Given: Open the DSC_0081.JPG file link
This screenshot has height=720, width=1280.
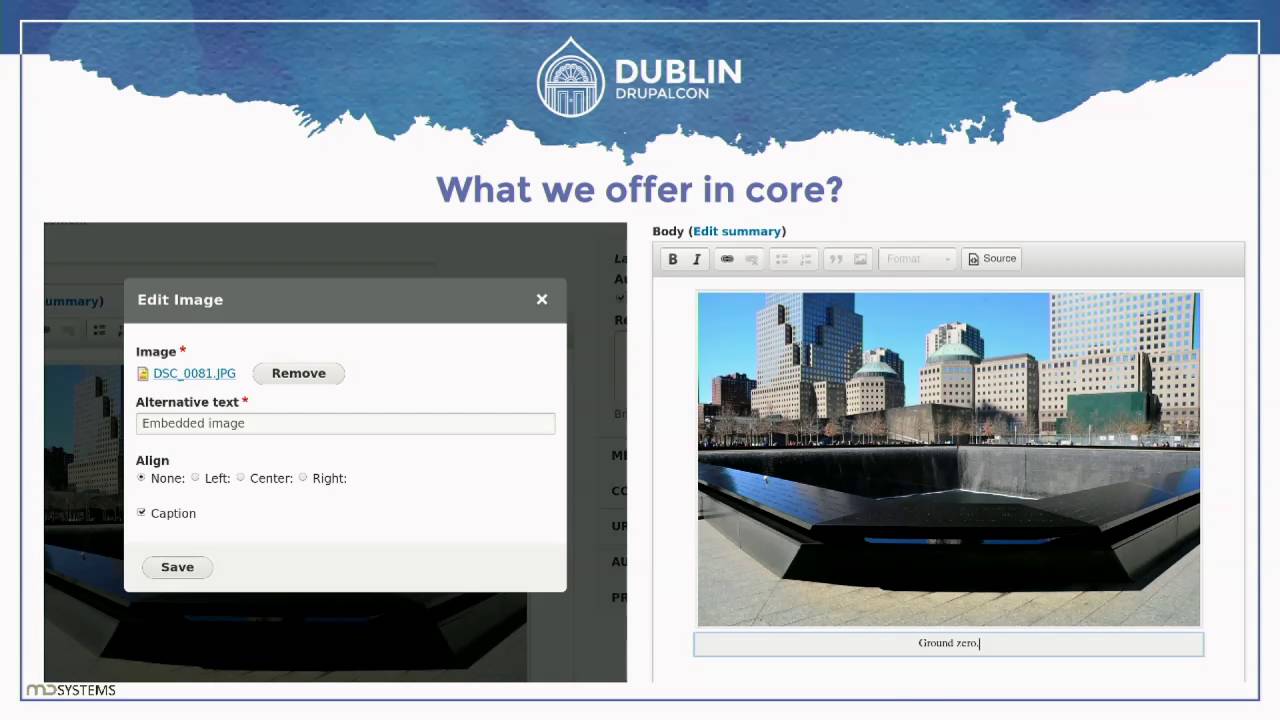Looking at the screenshot, I should click(x=194, y=373).
